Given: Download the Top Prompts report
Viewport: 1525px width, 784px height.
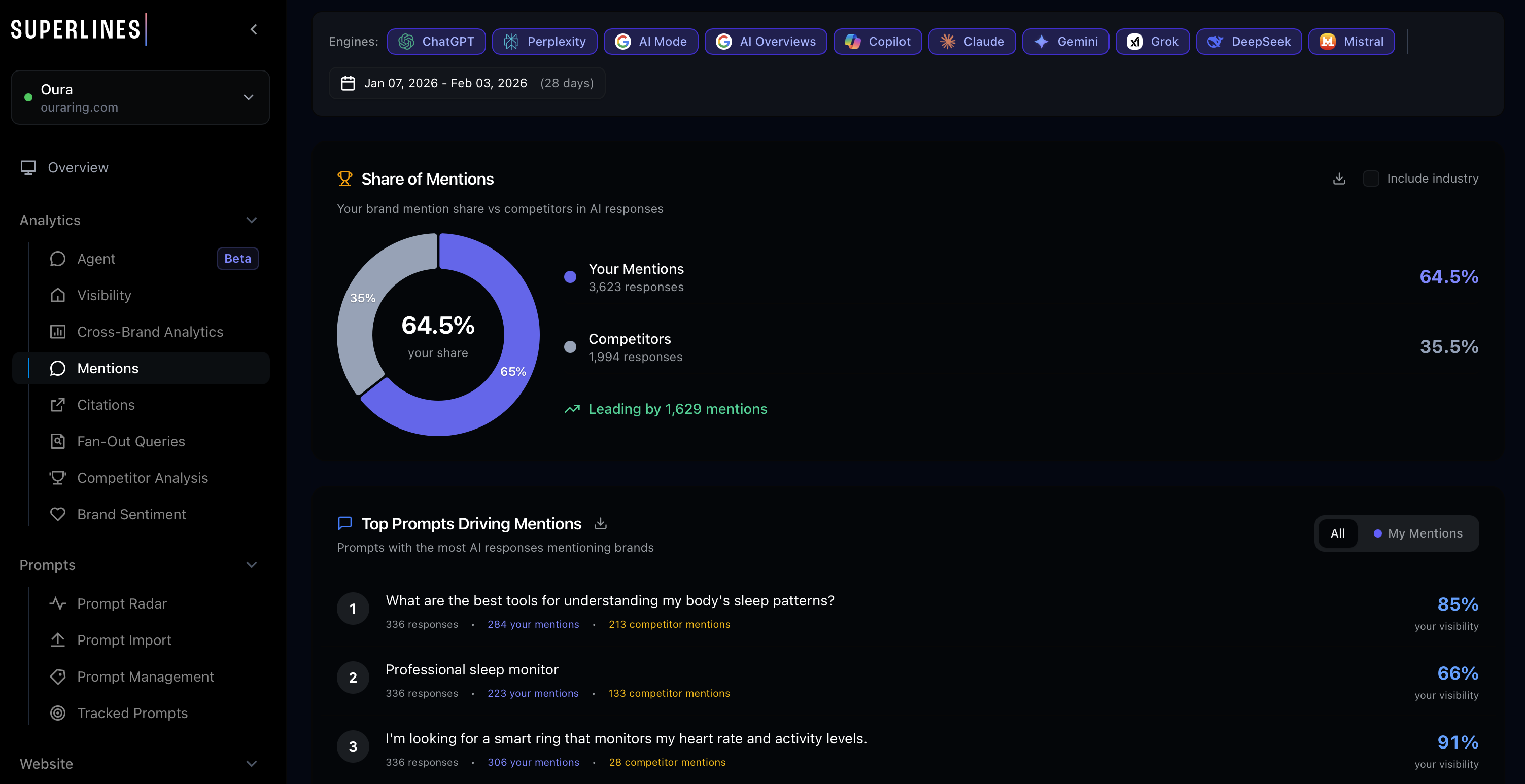Looking at the screenshot, I should coord(600,523).
